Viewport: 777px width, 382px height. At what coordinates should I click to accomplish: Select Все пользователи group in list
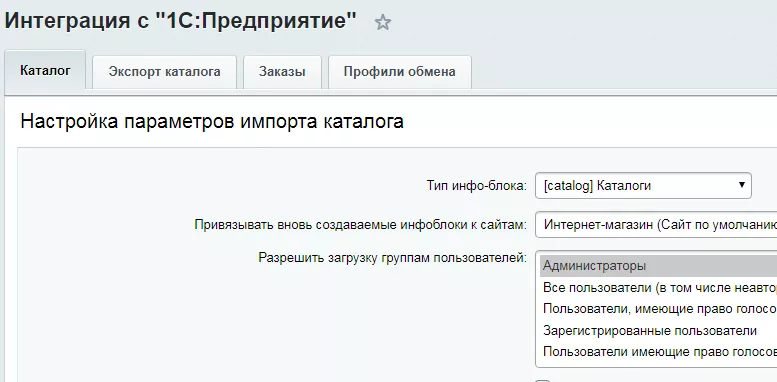tap(659, 288)
